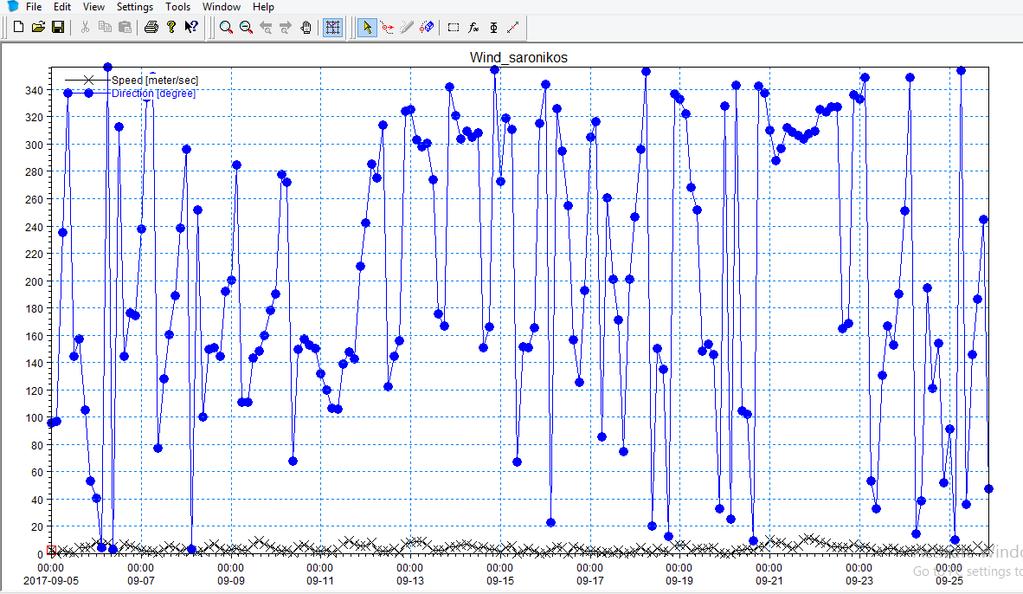The height and width of the screenshot is (594, 1023).
Task: Select the move point tool
Action: coord(387,27)
